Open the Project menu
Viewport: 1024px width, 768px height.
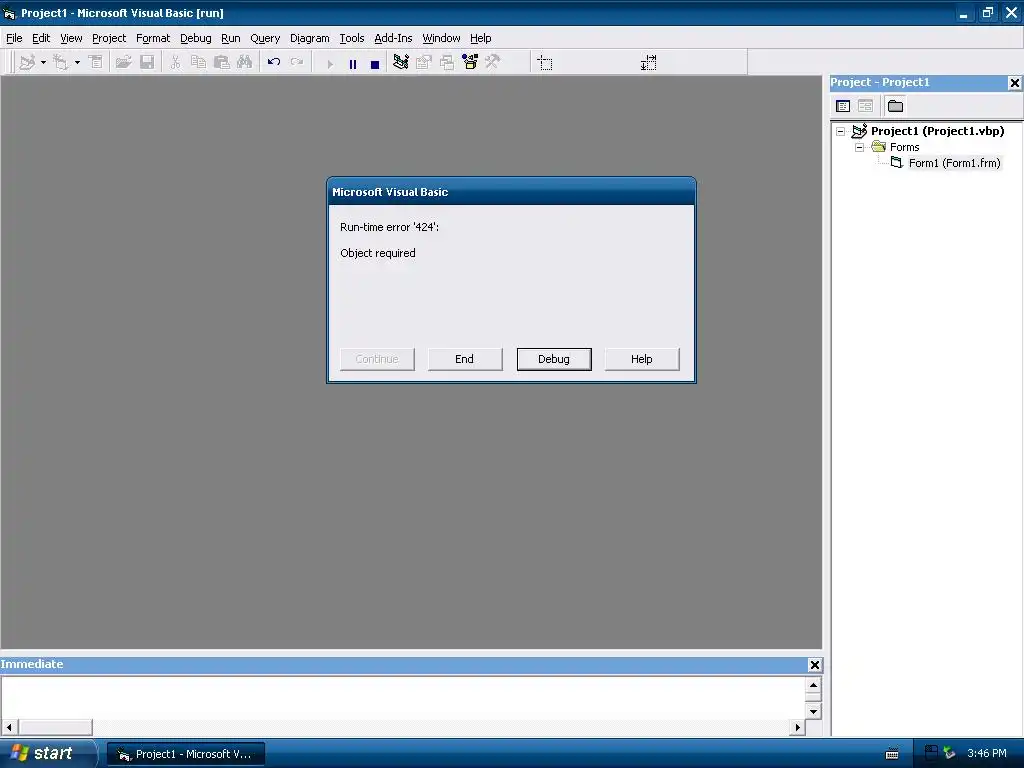tap(109, 38)
